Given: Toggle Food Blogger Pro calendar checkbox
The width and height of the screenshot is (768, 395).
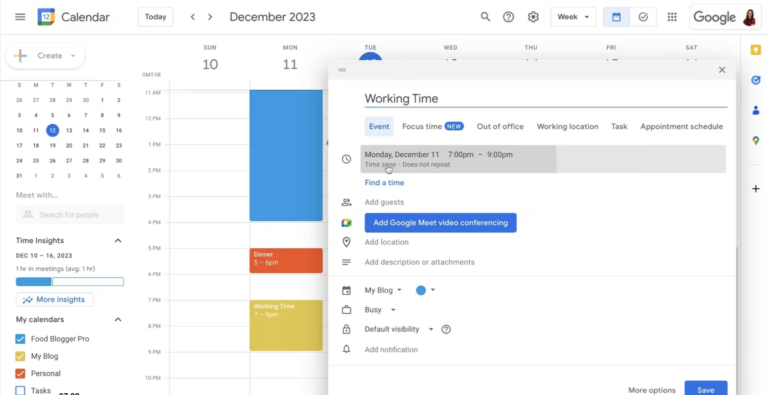Looking at the screenshot, I should tap(20, 339).
